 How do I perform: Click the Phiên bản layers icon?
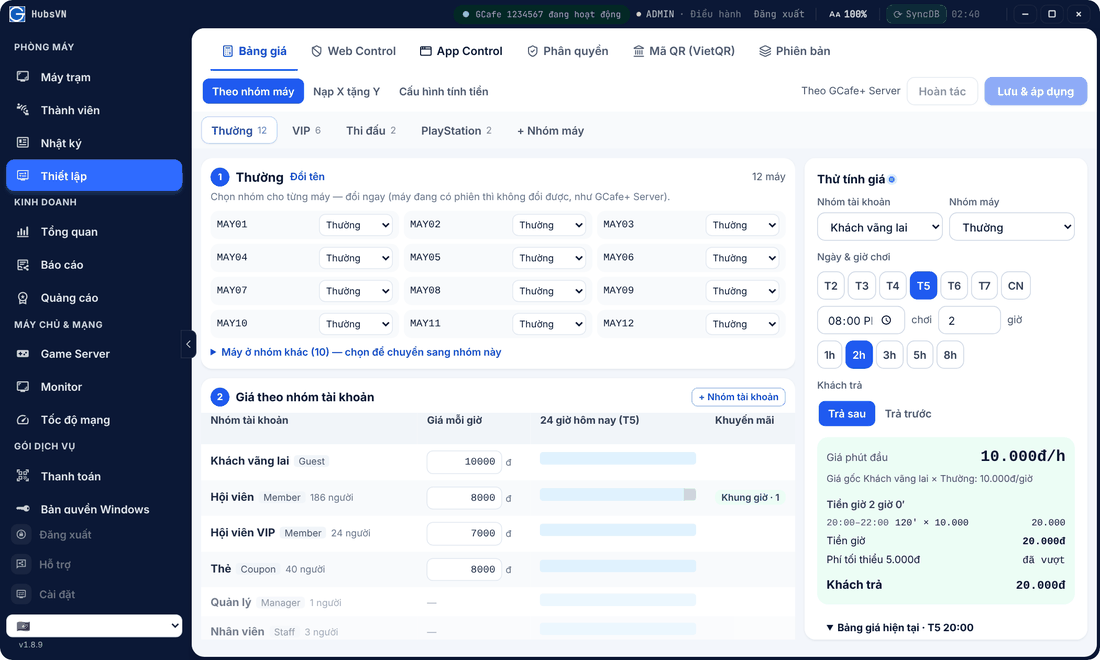click(x=765, y=51)
